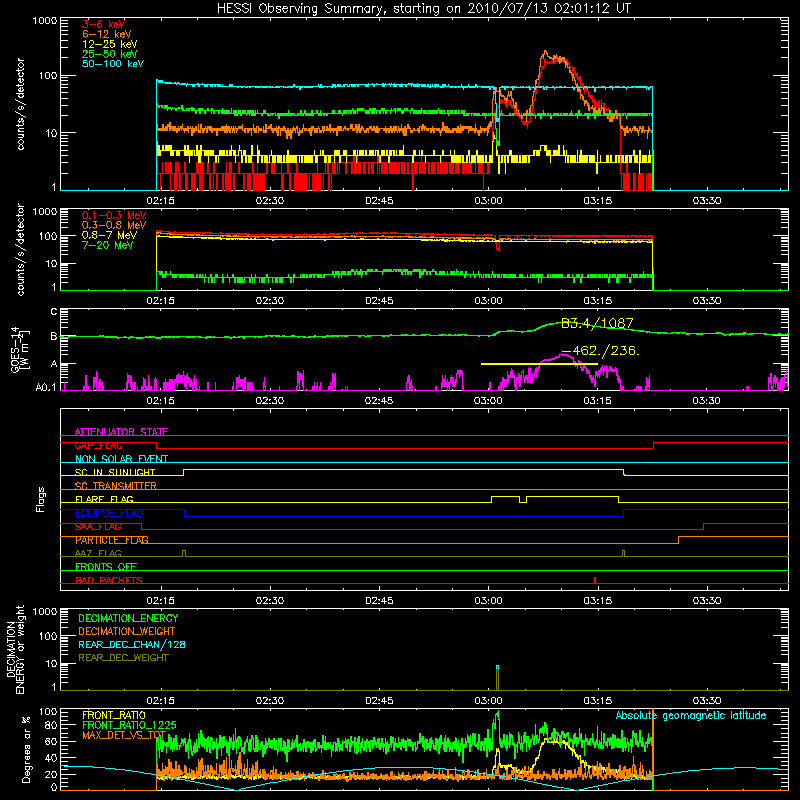
Task: Select the BAD_PACKETS flag label
Action: (x=109, y=580)
